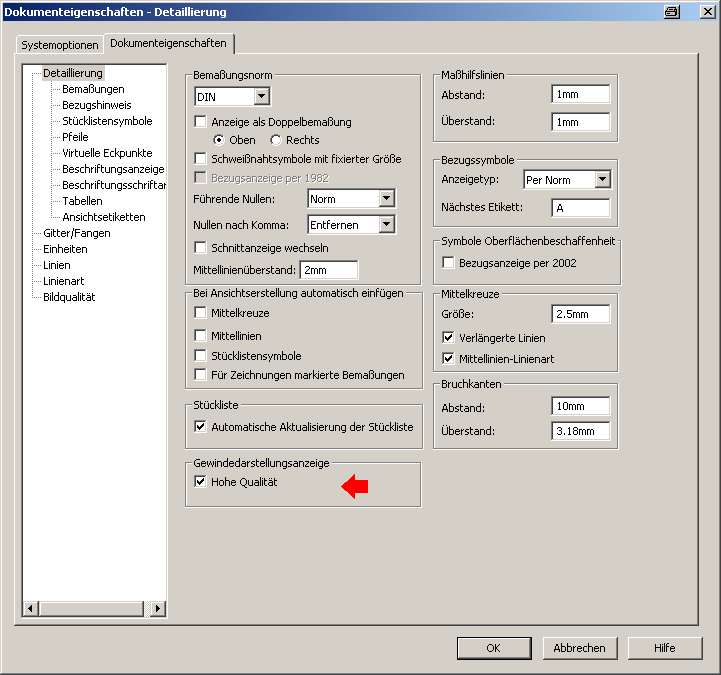
Task: Select Beschriftungsschriftart tree item
Action: tap(114, 185)
